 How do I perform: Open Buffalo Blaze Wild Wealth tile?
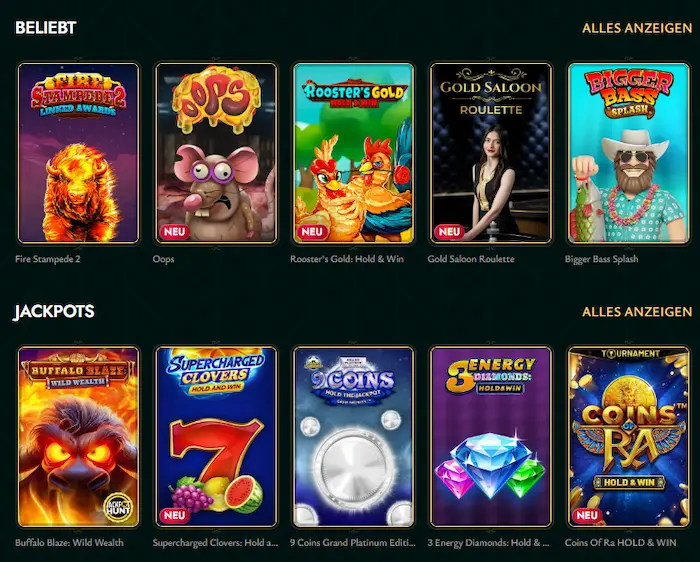tap(79, 437)
